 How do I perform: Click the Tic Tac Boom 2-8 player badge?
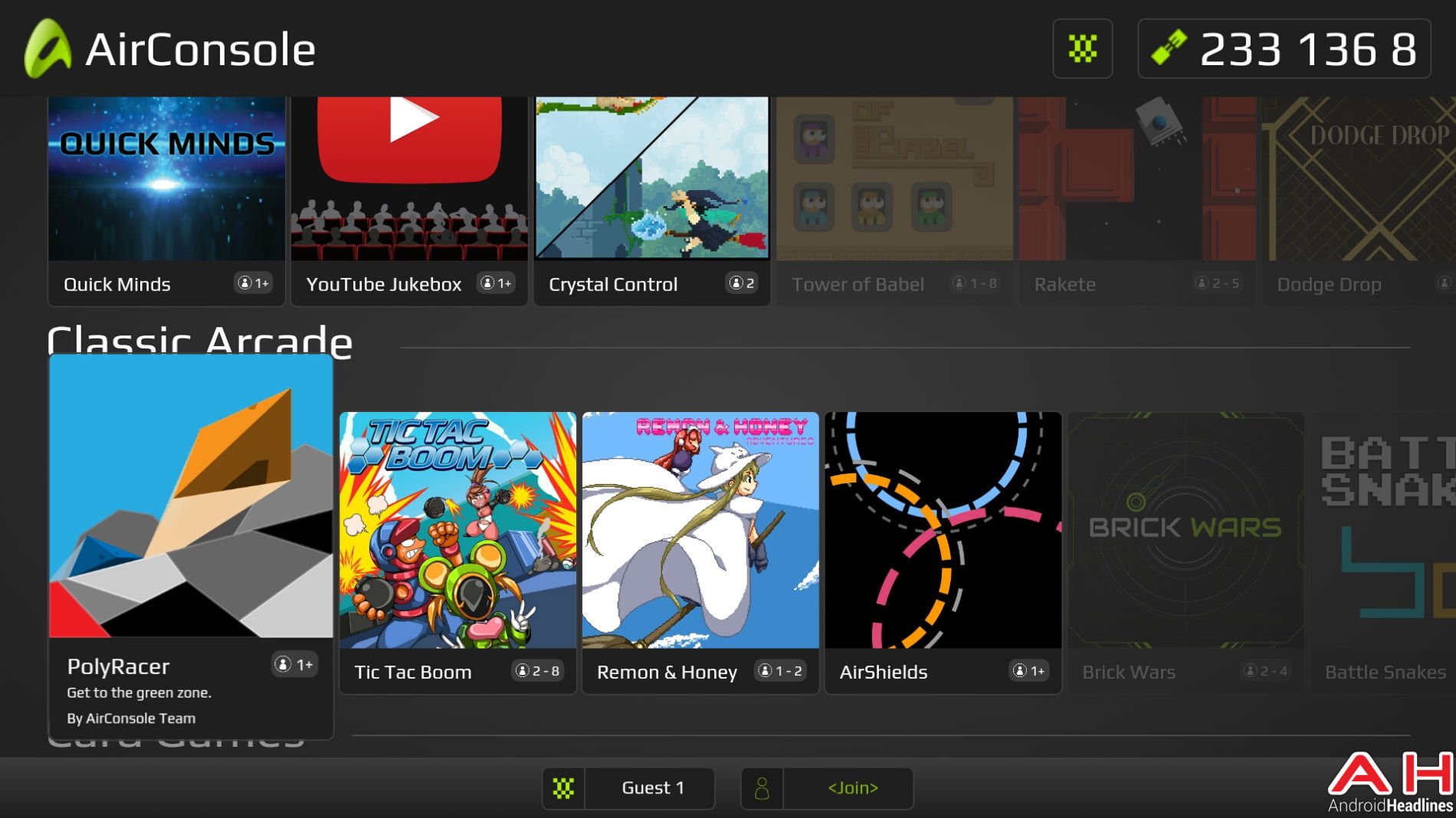[537, 671]
